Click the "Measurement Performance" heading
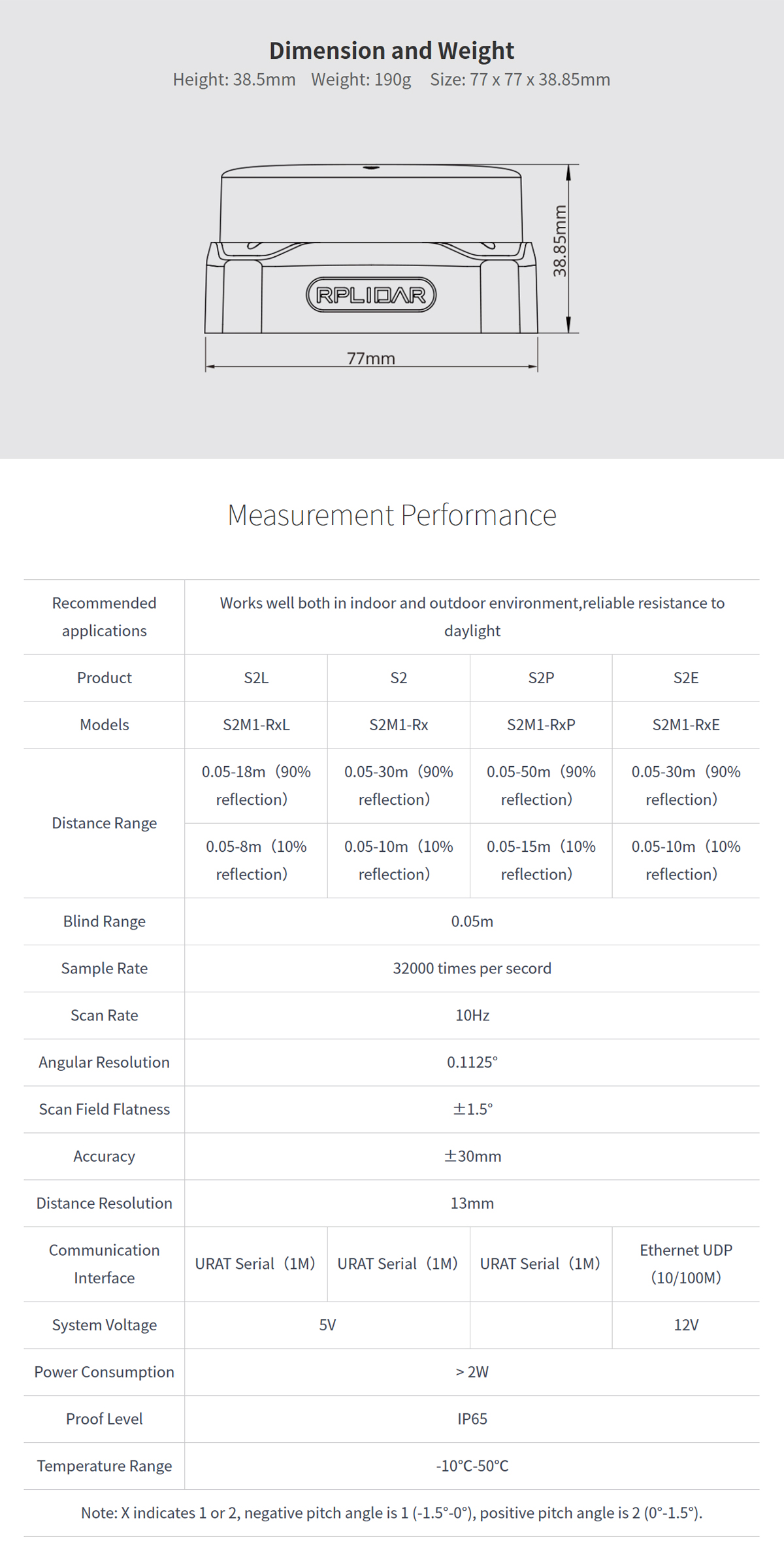Viewport: 784px width, 1550px height. [x=392, y=515]
